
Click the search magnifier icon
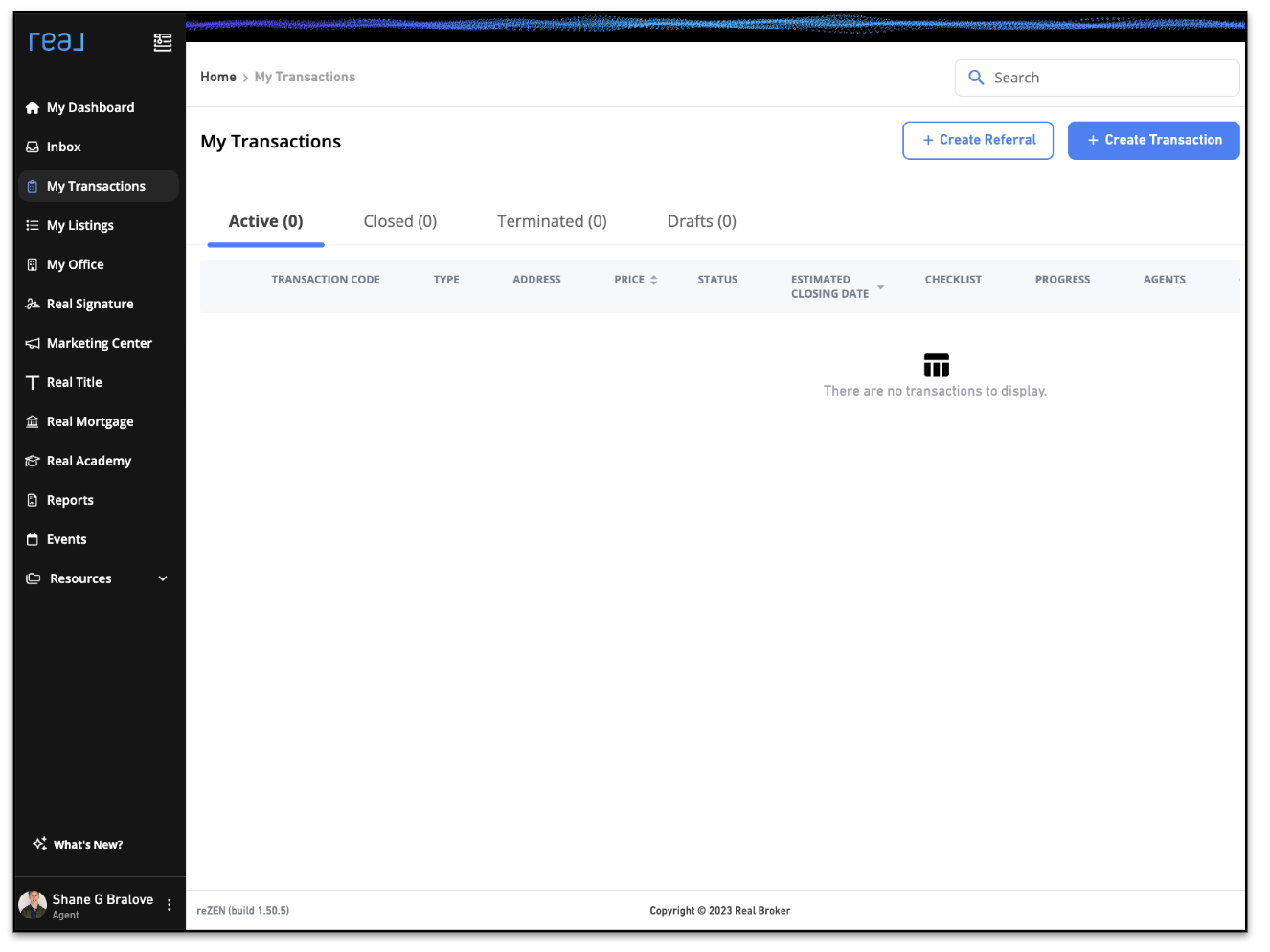pos(976,78)
